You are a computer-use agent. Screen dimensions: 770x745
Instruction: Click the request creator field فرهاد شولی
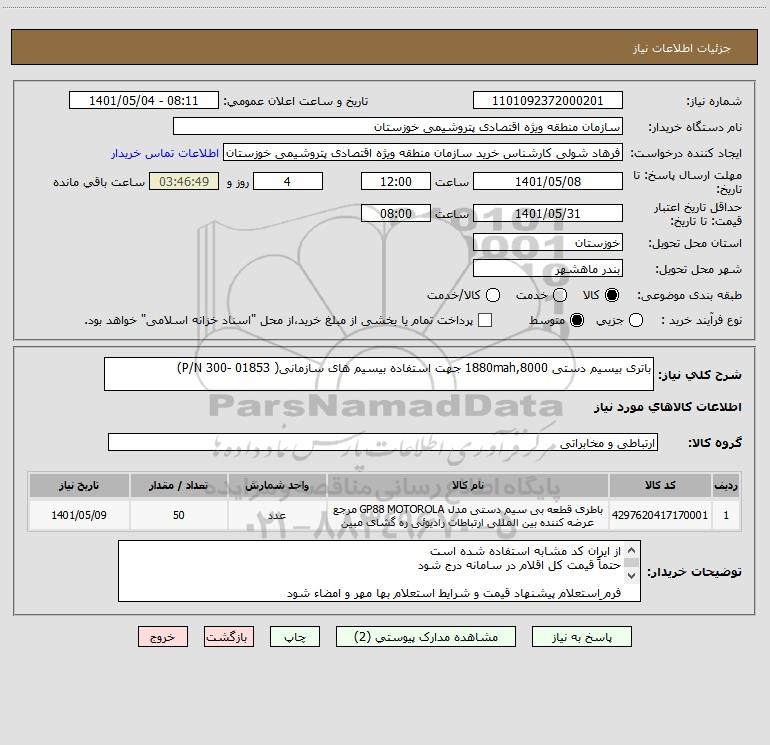pos(423,153)
